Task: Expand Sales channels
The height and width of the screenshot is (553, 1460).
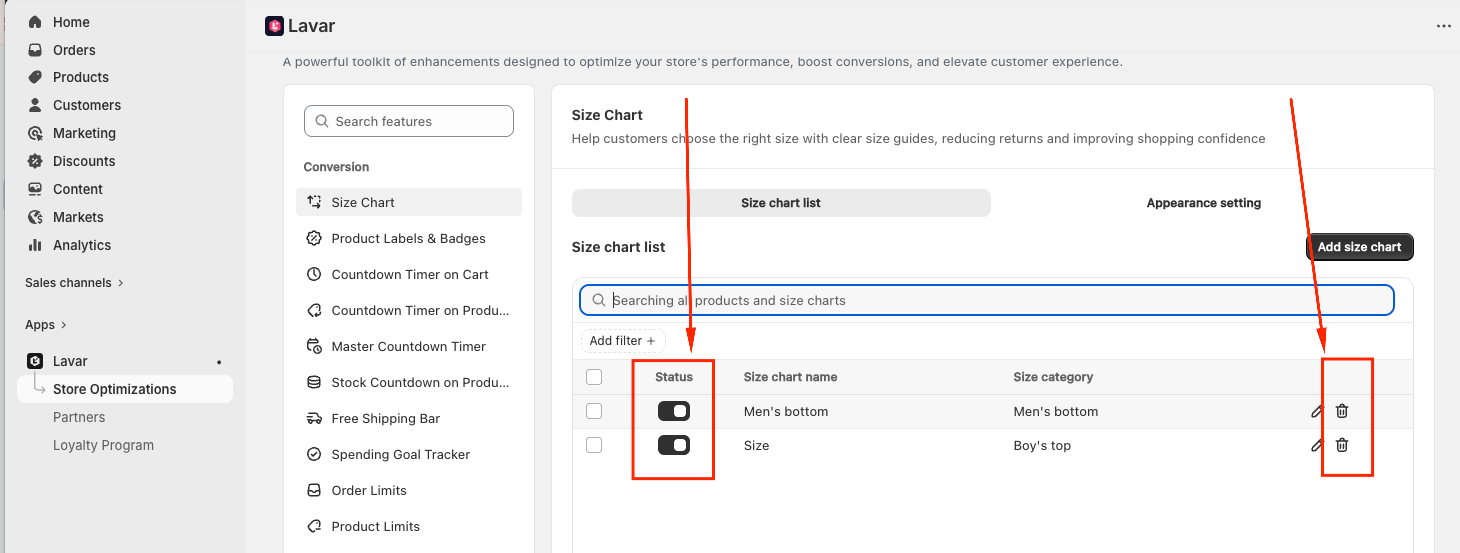Action: (x=74, y=283)
